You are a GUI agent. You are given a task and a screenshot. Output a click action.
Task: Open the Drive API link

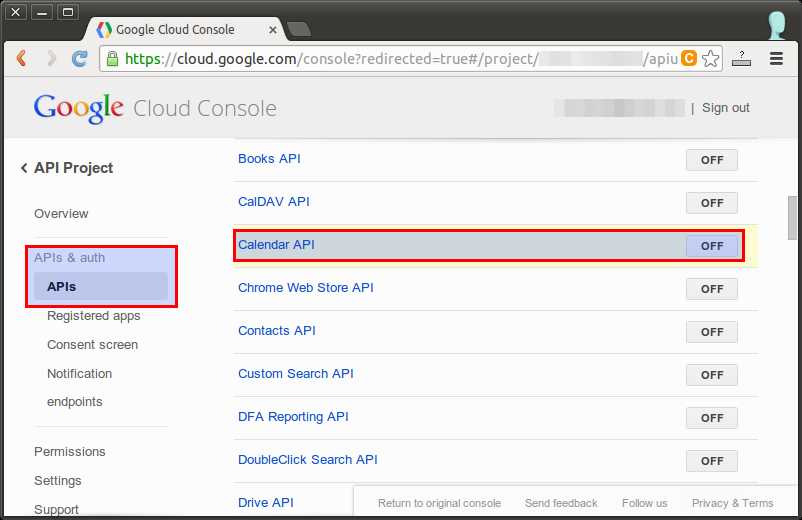pyautogui.click(x=266, y=502)
